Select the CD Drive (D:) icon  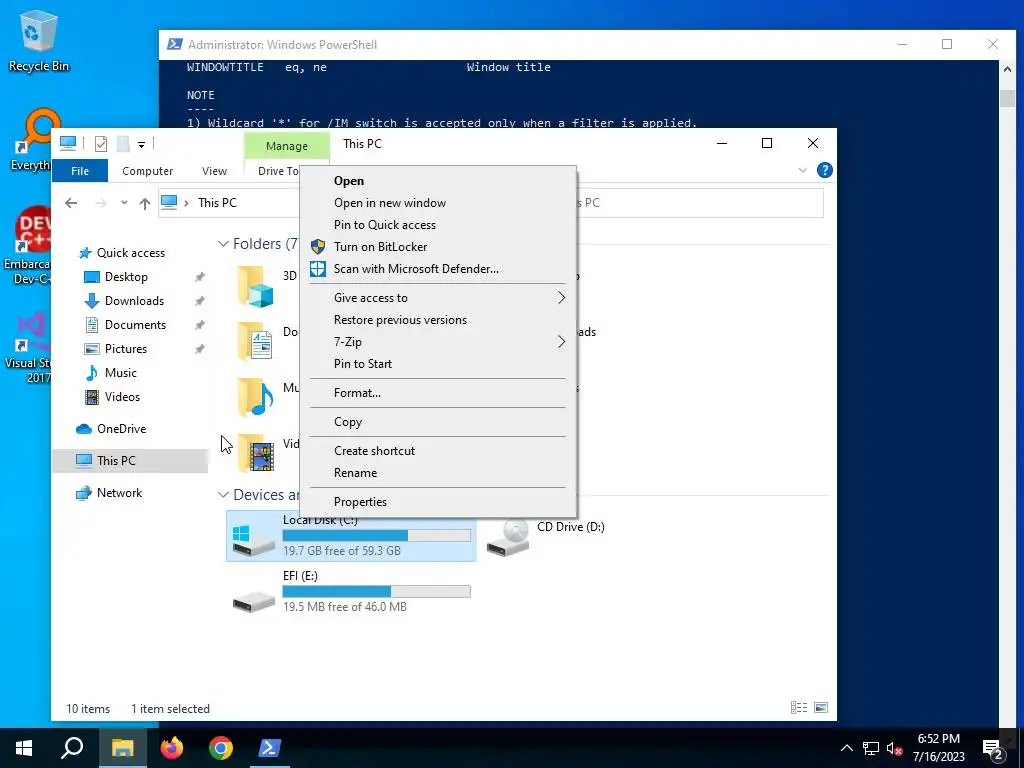point(508,537)
